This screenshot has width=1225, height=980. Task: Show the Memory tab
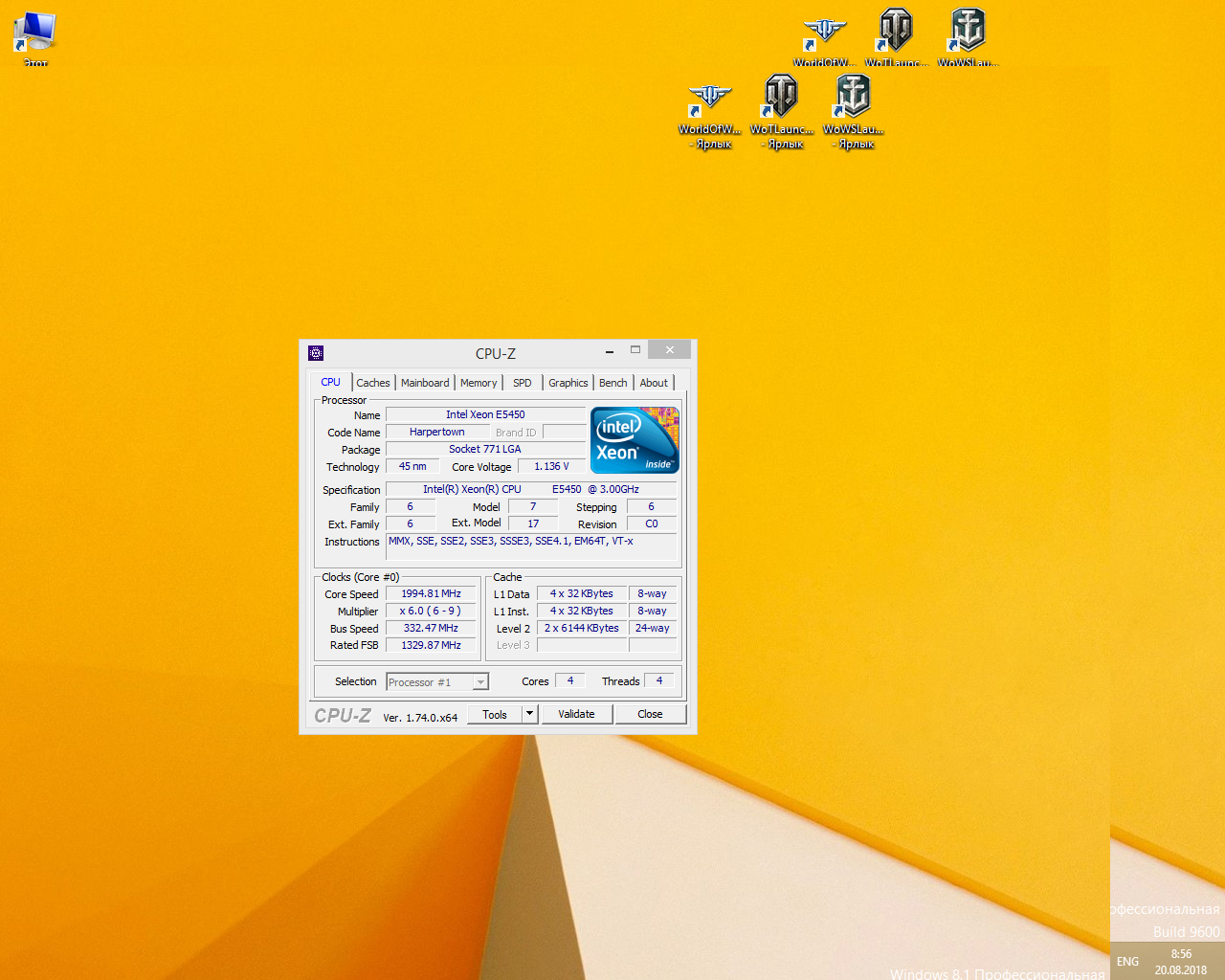[479, 383]
